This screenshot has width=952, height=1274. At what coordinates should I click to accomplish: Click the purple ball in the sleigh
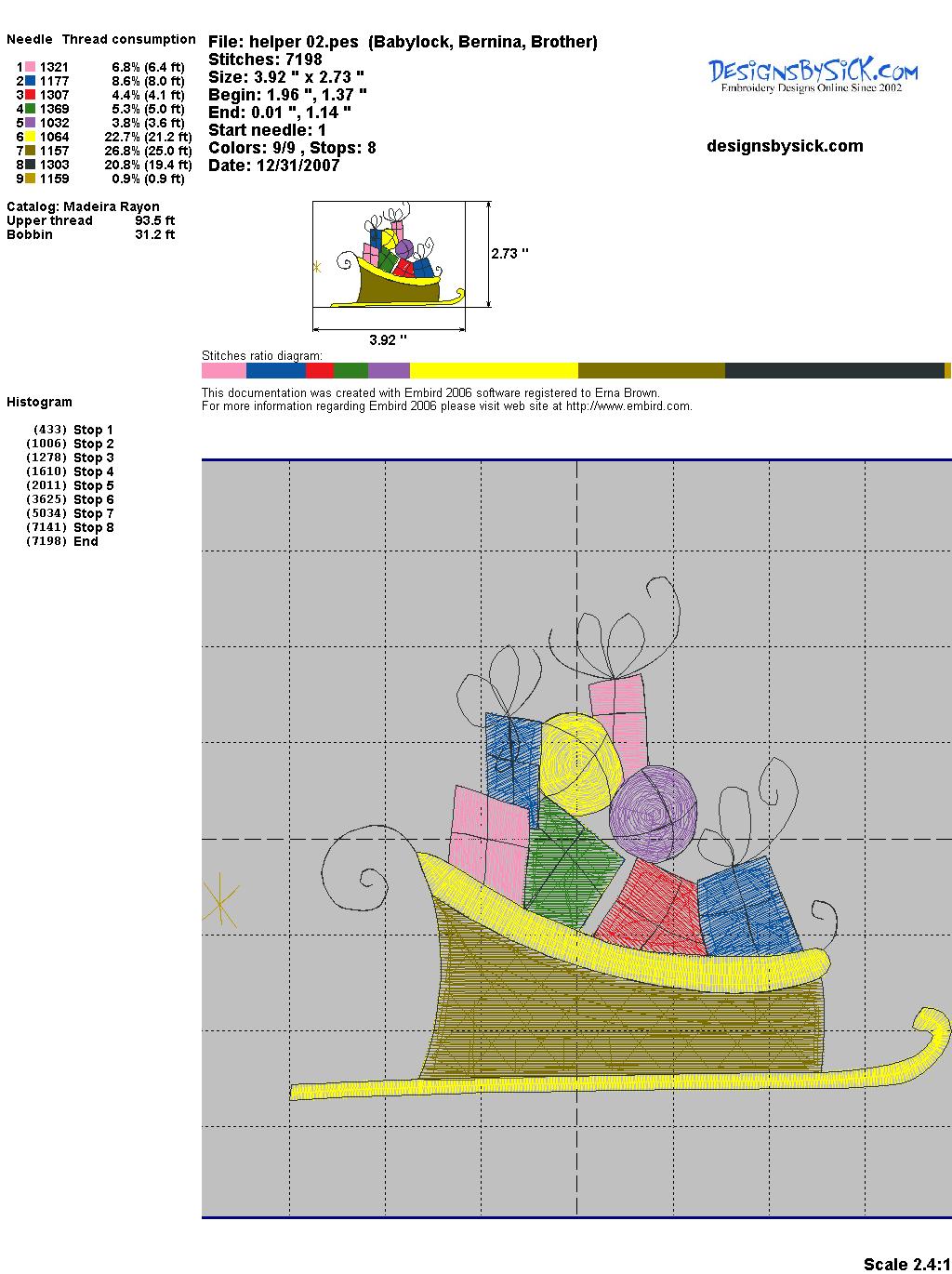pos(653,812)
